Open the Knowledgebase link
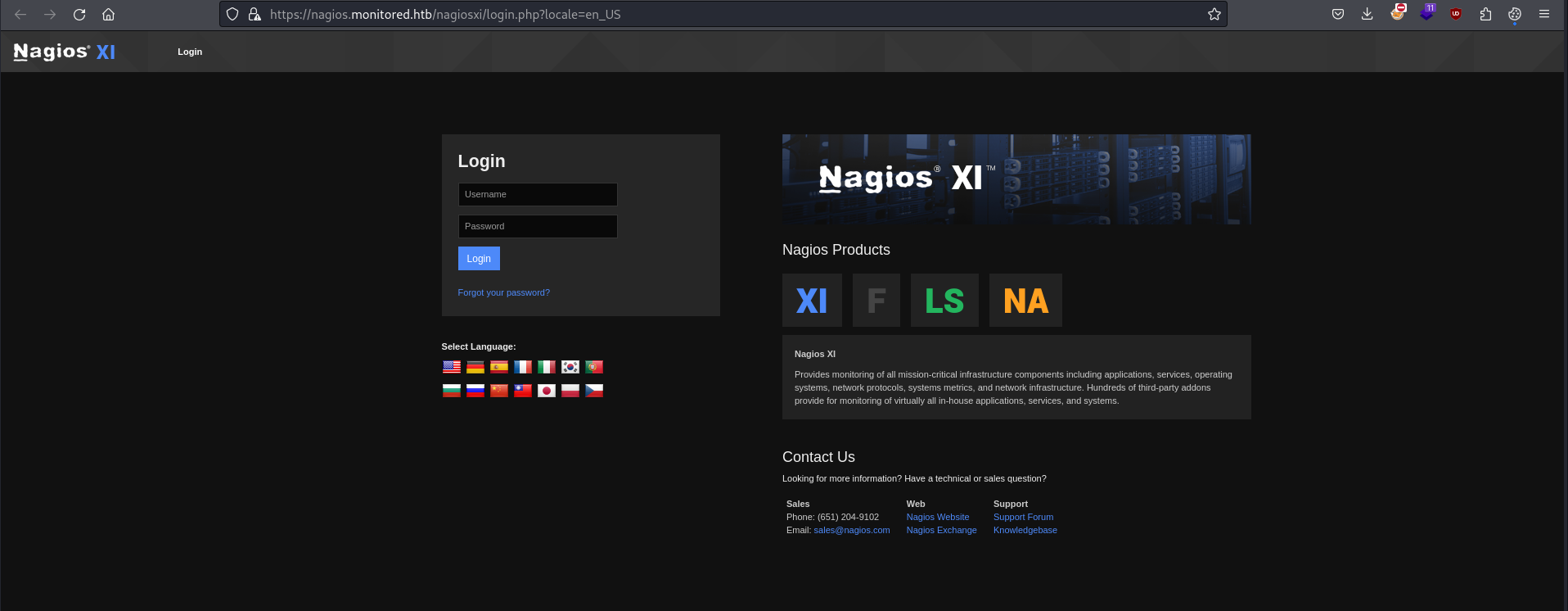 [1025, 530]
